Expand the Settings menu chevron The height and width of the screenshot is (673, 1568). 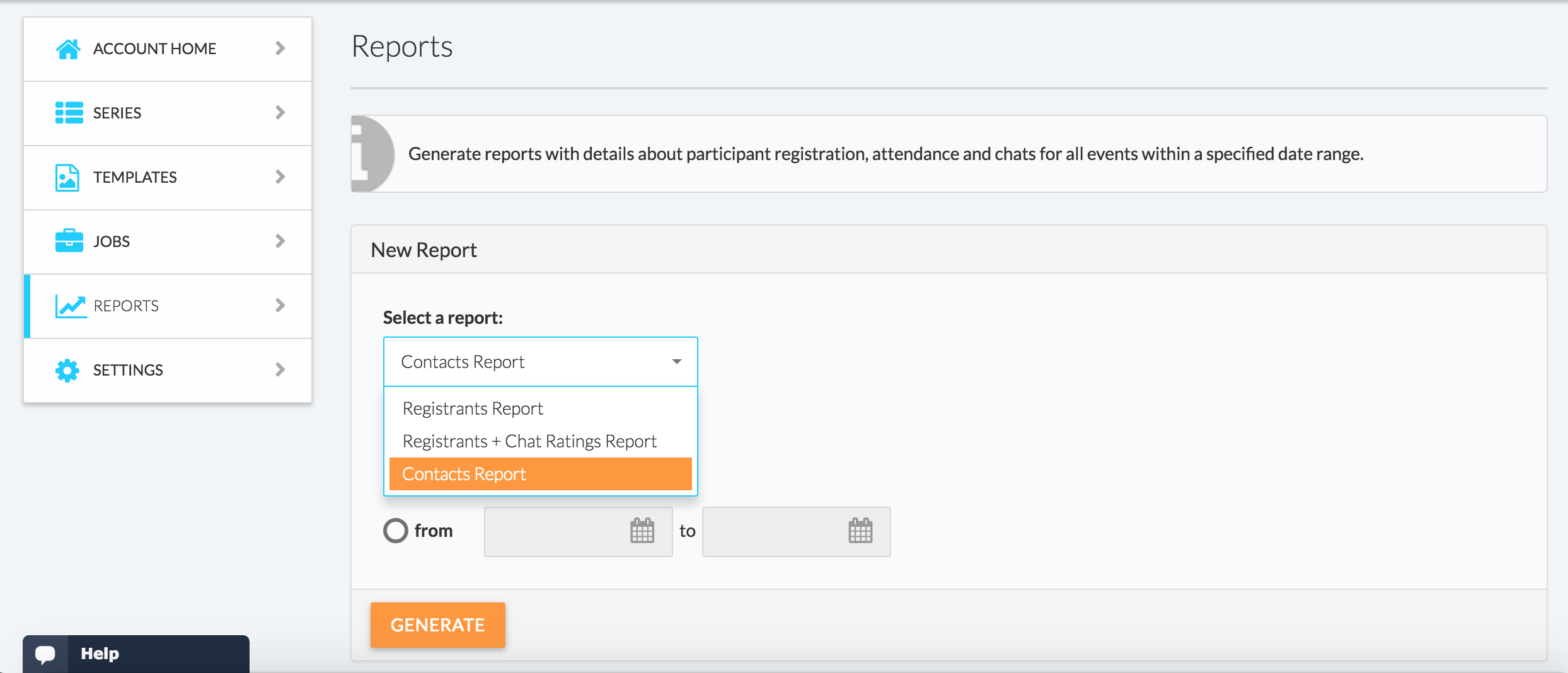280,370
